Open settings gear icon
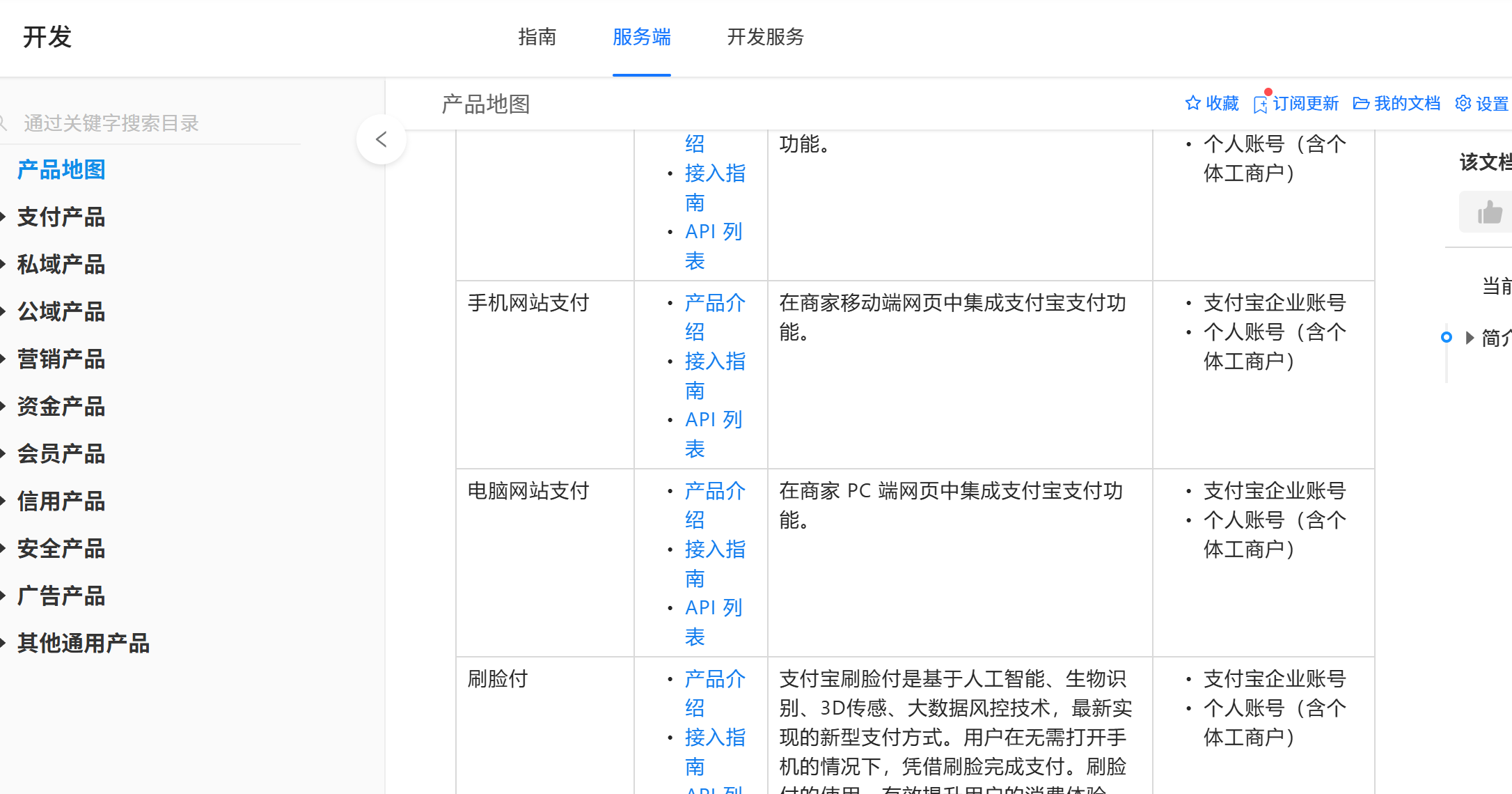This screenshot has width=1512, height=794. (1463, 104)
